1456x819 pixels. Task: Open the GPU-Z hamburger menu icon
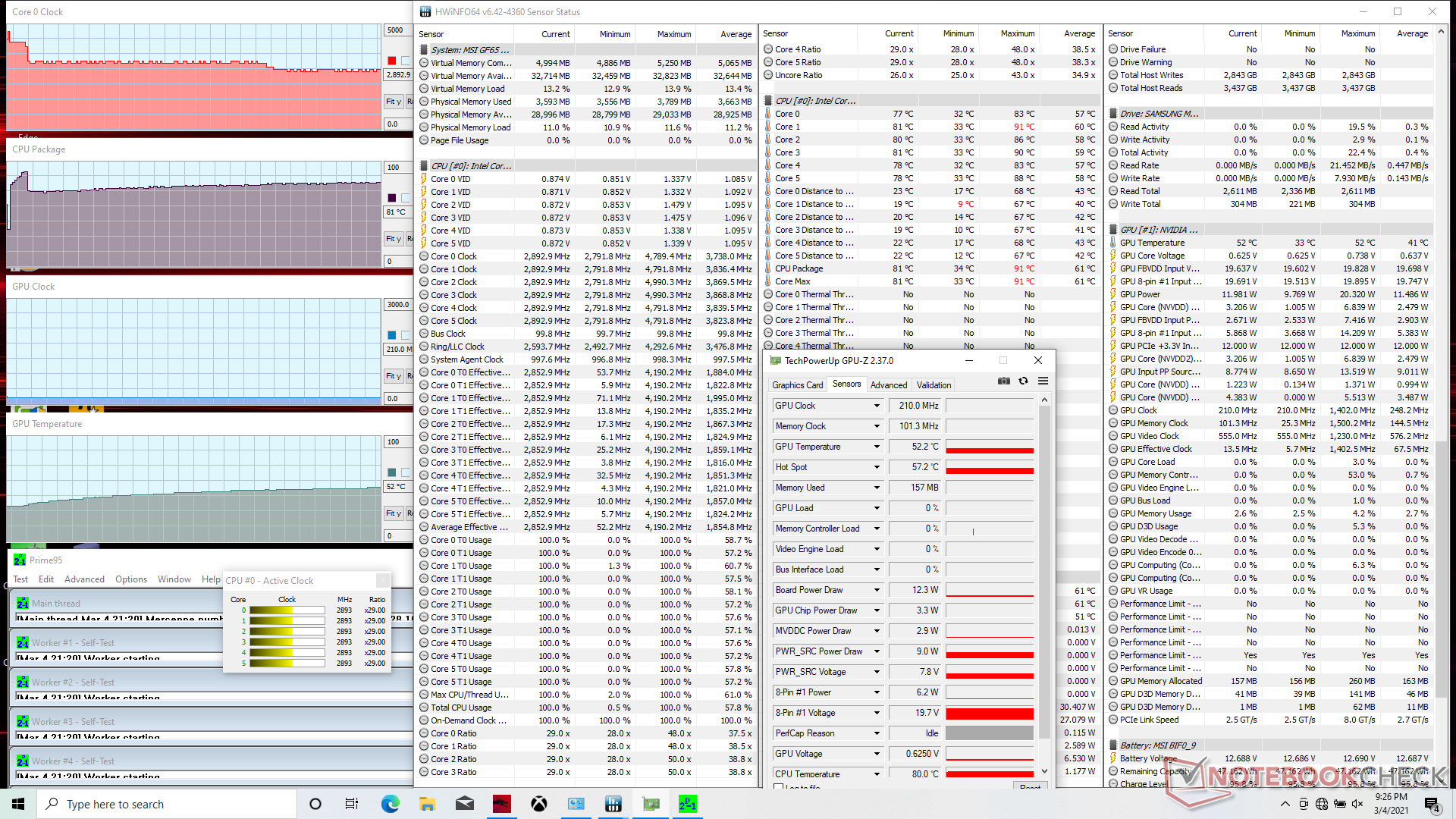[x=1043, y=381]
